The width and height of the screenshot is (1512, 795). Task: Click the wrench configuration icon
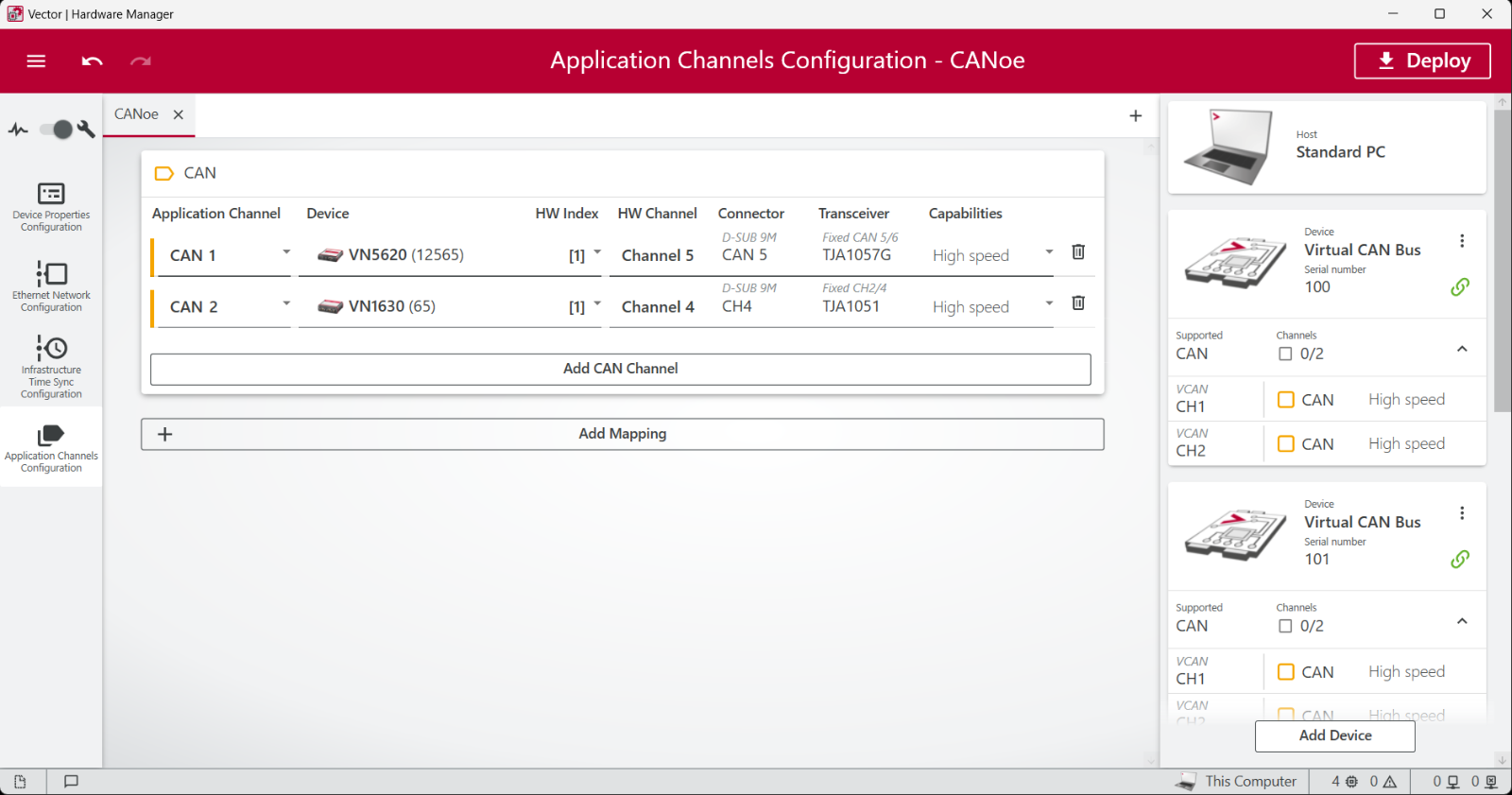point(86,130)
